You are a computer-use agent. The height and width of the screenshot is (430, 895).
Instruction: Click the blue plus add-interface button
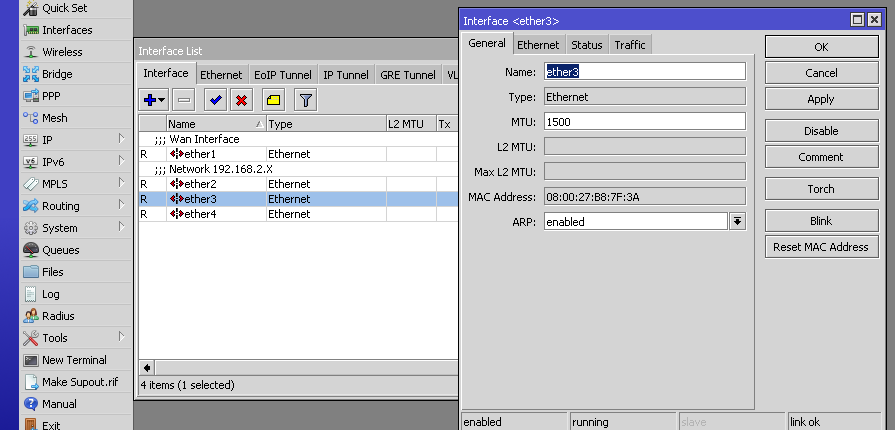(150, 101)
